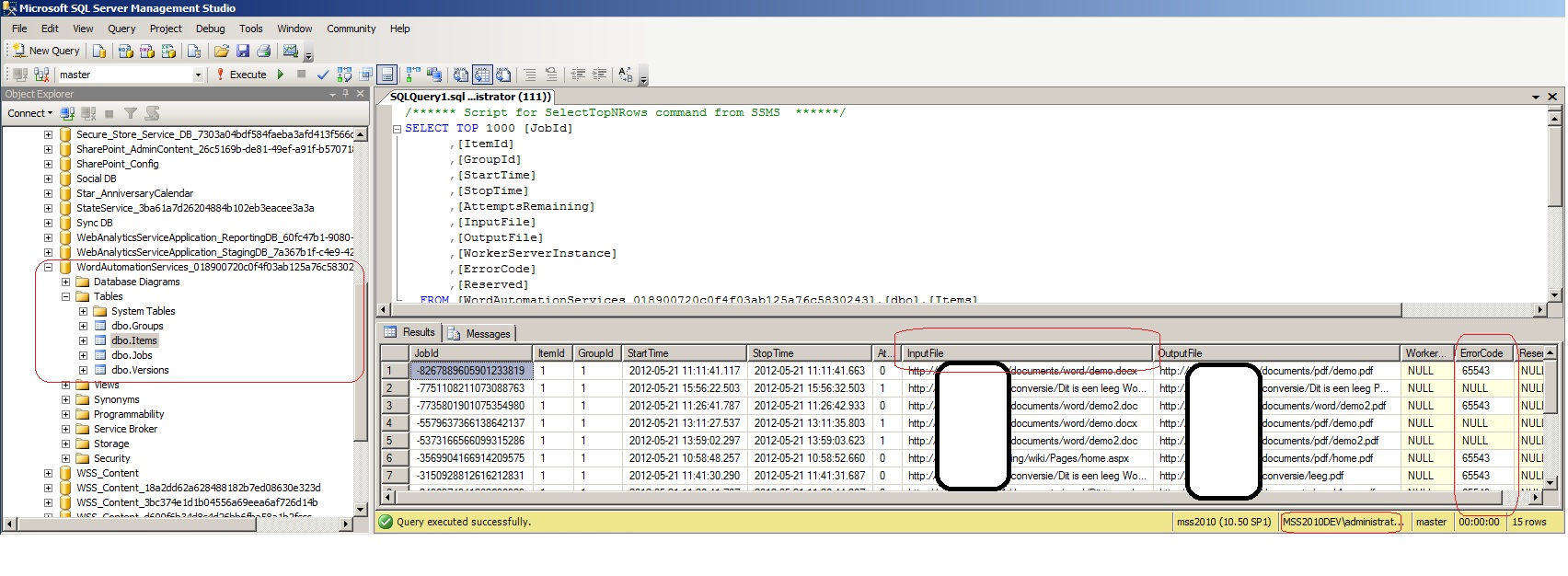Click the Print icon in the toolbar
The image size is (1568, 576).
click(264, 52)
